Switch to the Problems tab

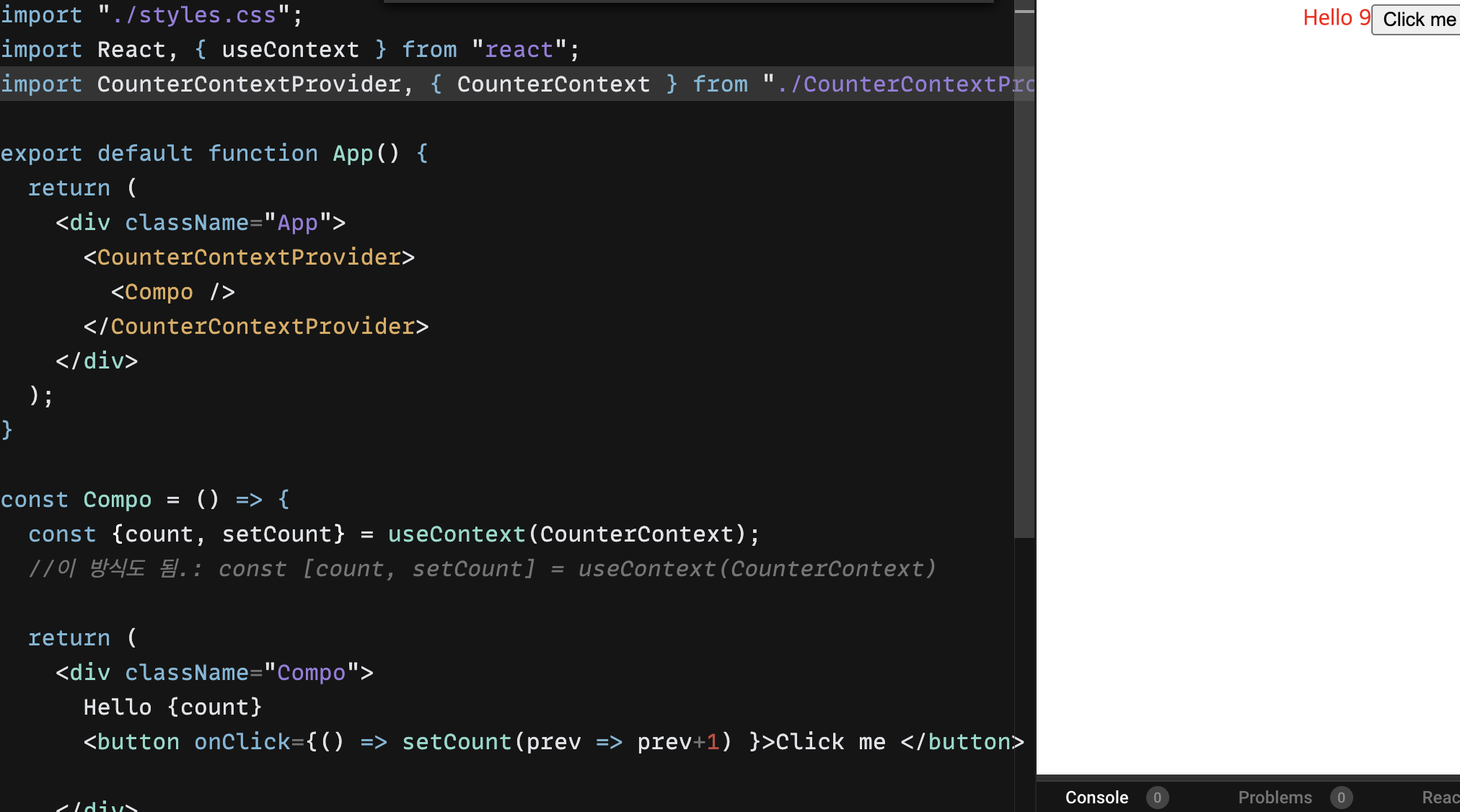(1275, 797)
